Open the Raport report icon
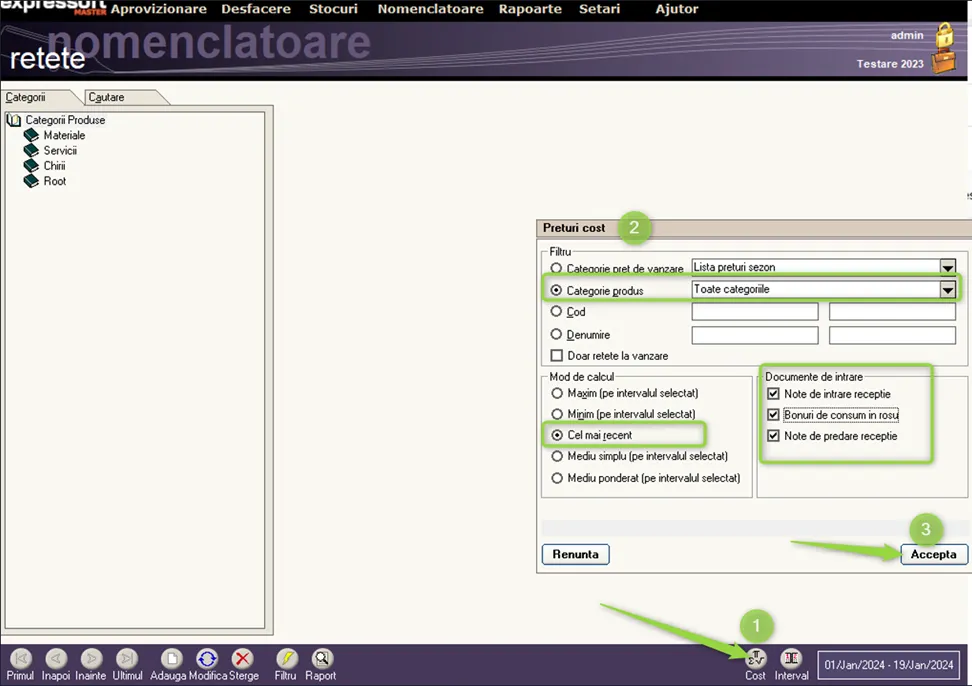The height and width of the screenshot is (686, 972). point(322,659)
